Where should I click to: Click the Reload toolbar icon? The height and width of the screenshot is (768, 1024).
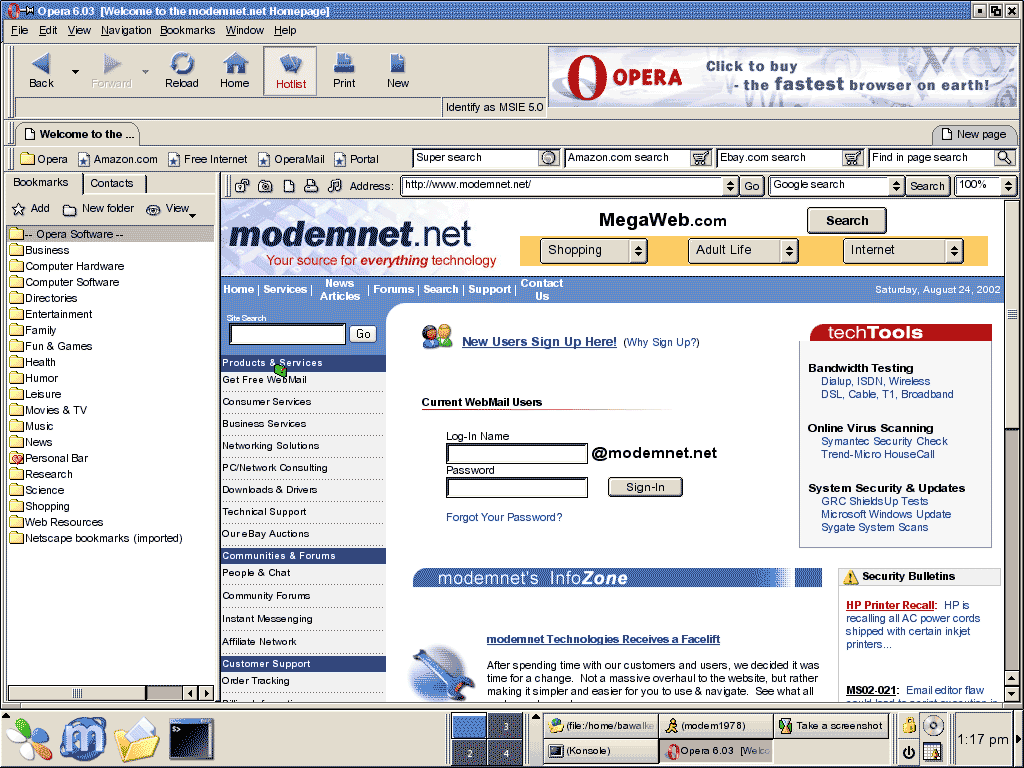[182, 70]
